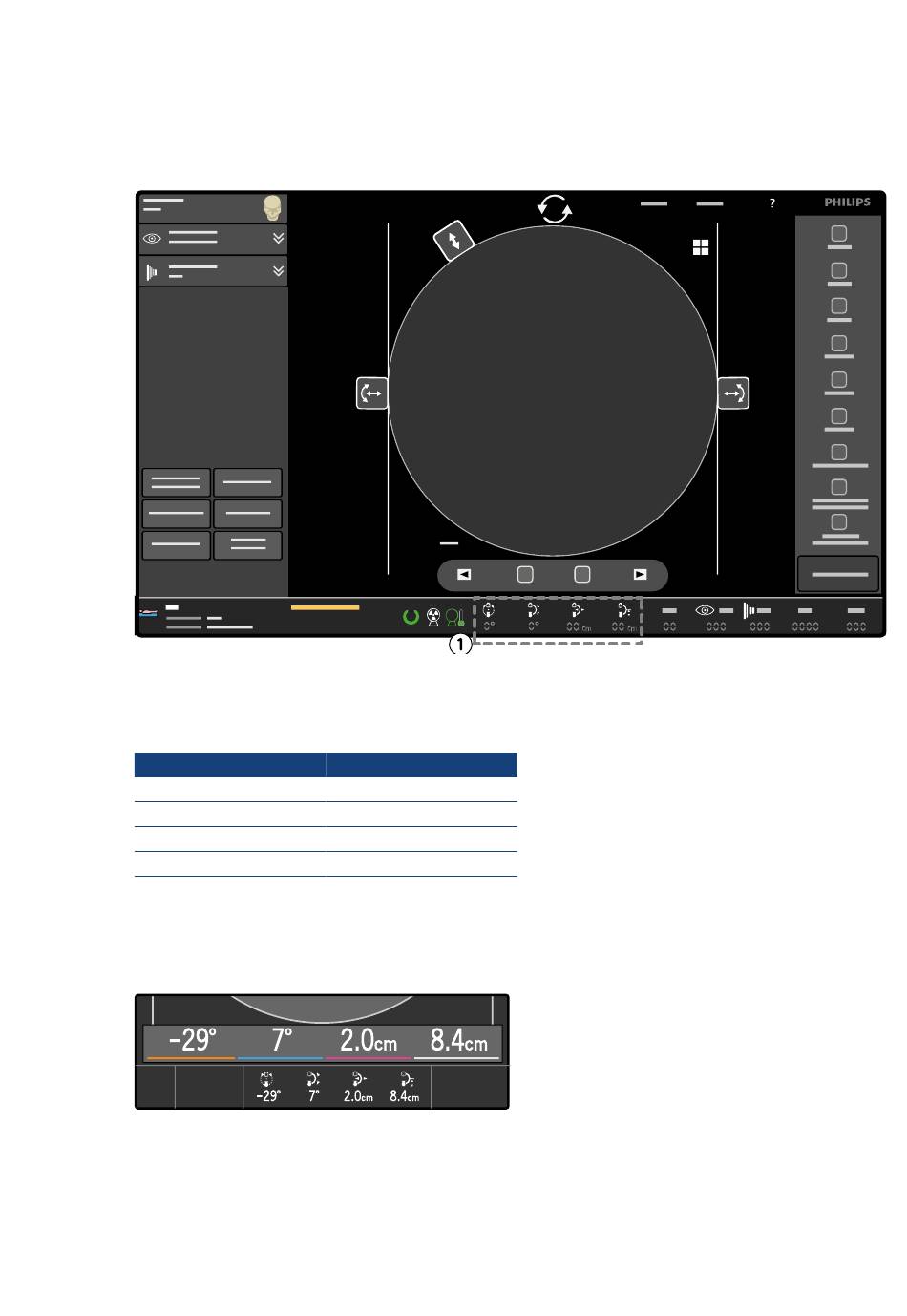Expand the beam panel double chevron
The height and width of the screenshot is (1316, 907).
(x=278, y=271)
